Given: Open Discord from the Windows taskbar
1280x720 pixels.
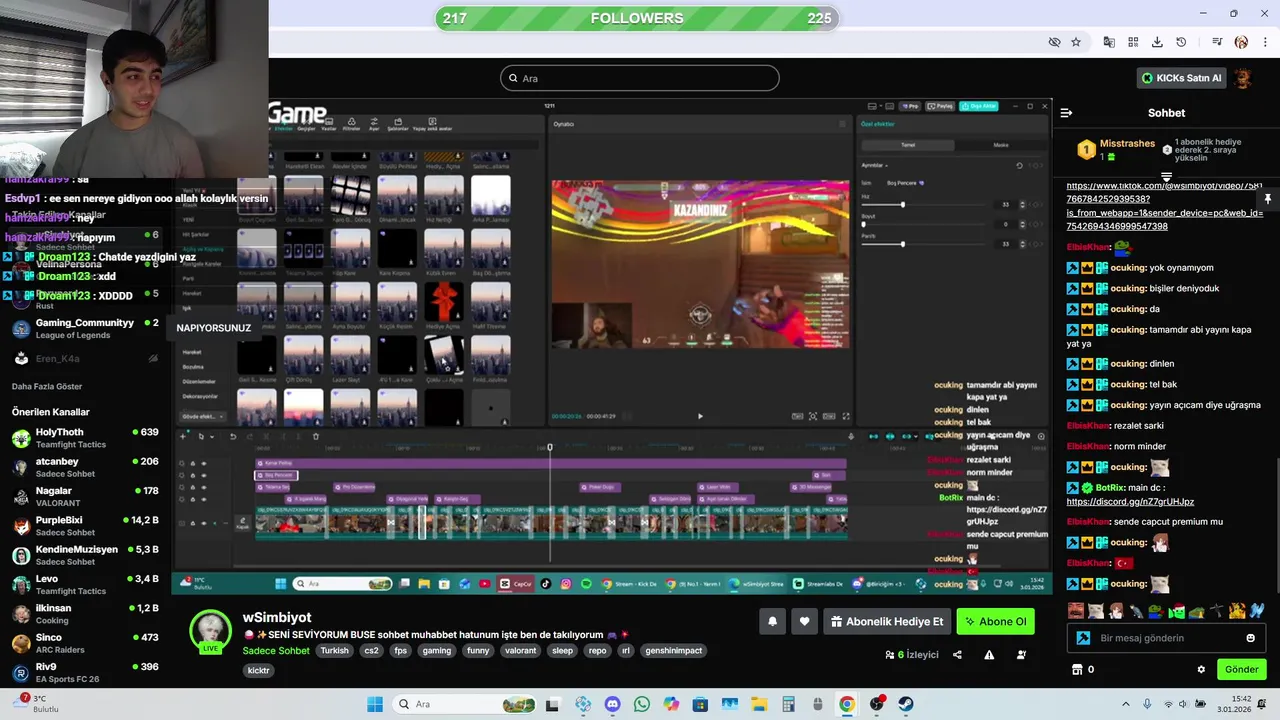Looking at the screenshot, I should coord(612,704).
